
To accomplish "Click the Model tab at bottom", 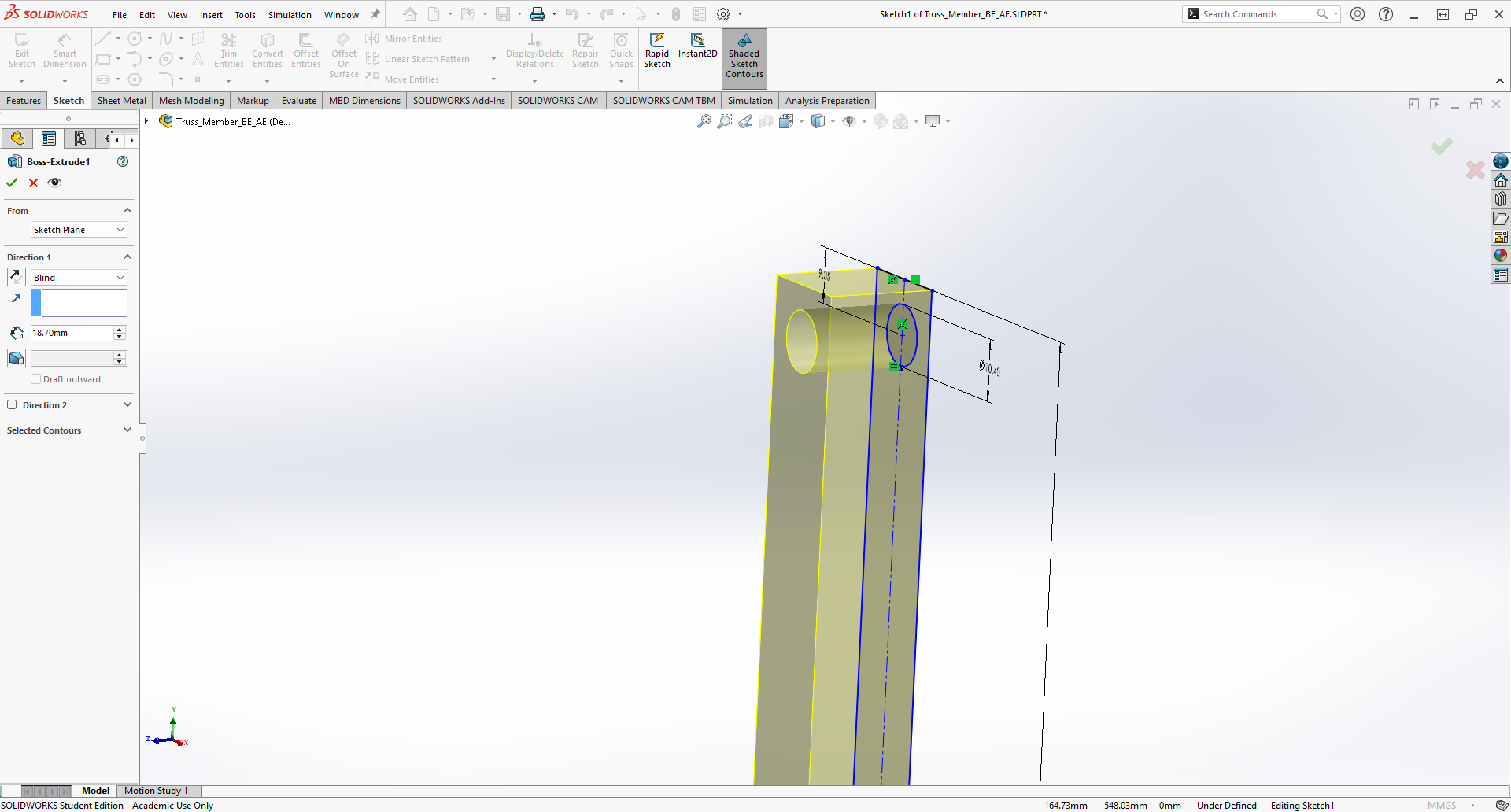I will [95, 791].
